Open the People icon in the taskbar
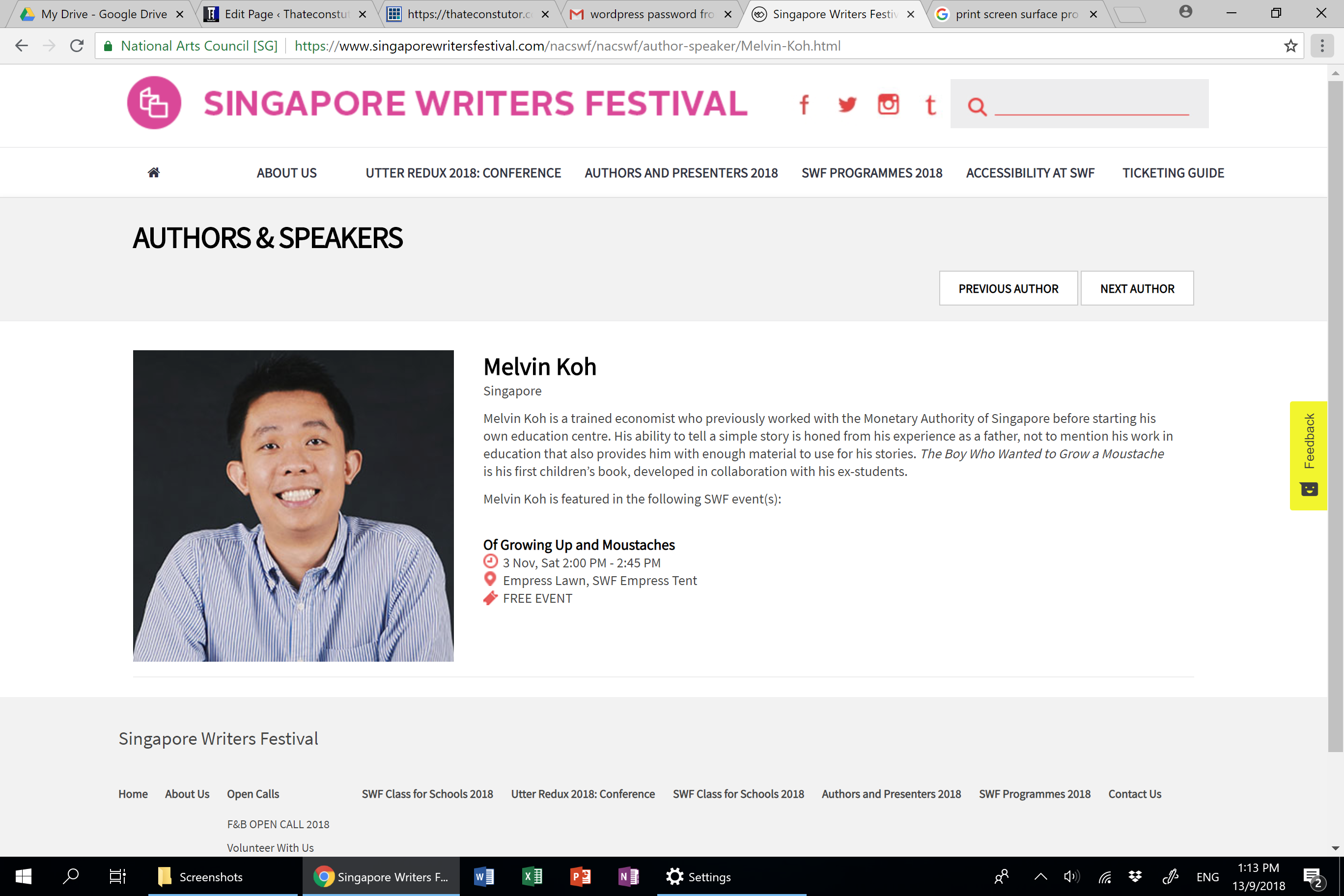1344x896 pixels. [1001, 876]
